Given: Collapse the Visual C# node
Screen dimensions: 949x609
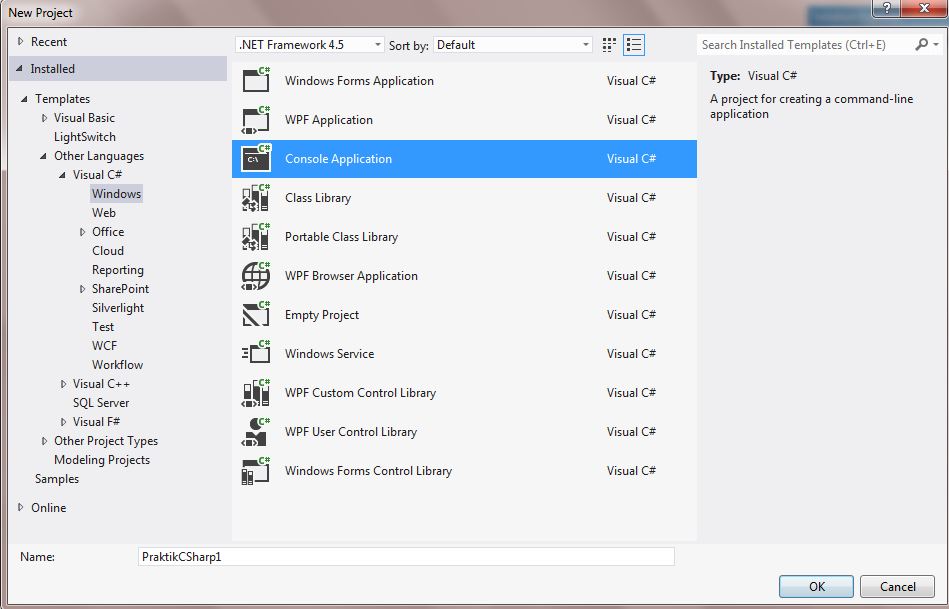Looking at the screenshot, I should (62, 175).
